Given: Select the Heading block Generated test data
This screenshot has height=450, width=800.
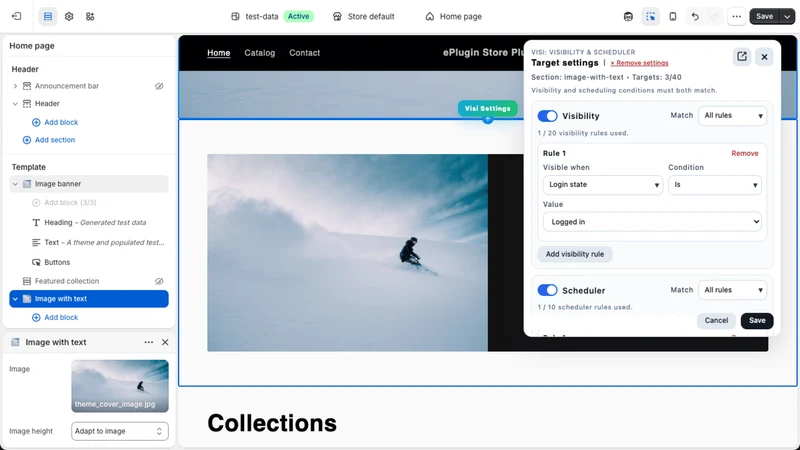Looking at the screenshot, I should click(x=89, y=222).
